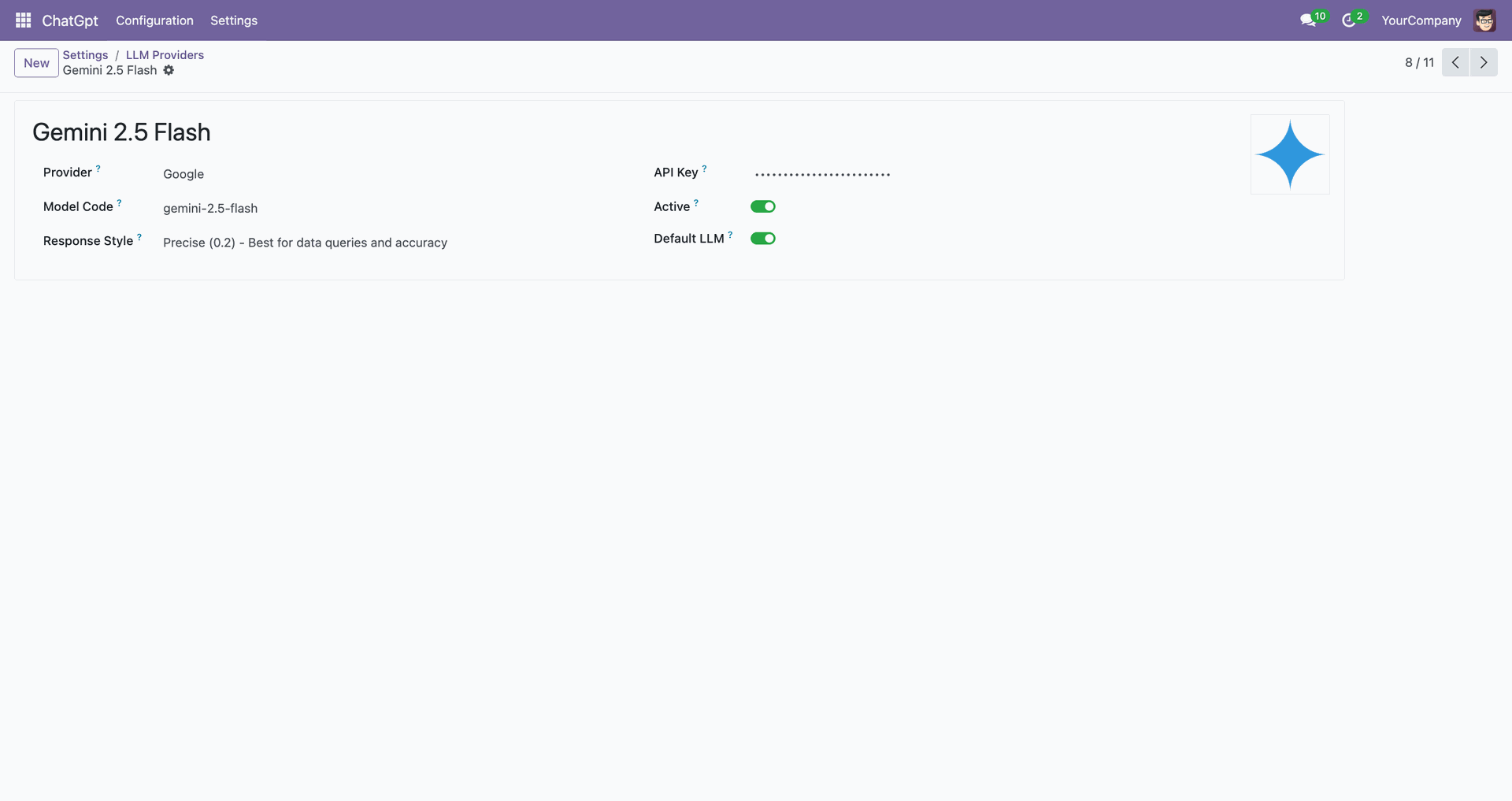The width and height of the screenshot is (1512, 801).
Task: Click the Gemini 2.5 Flash breadcrumb text
Action: click(x=110, y=70)
